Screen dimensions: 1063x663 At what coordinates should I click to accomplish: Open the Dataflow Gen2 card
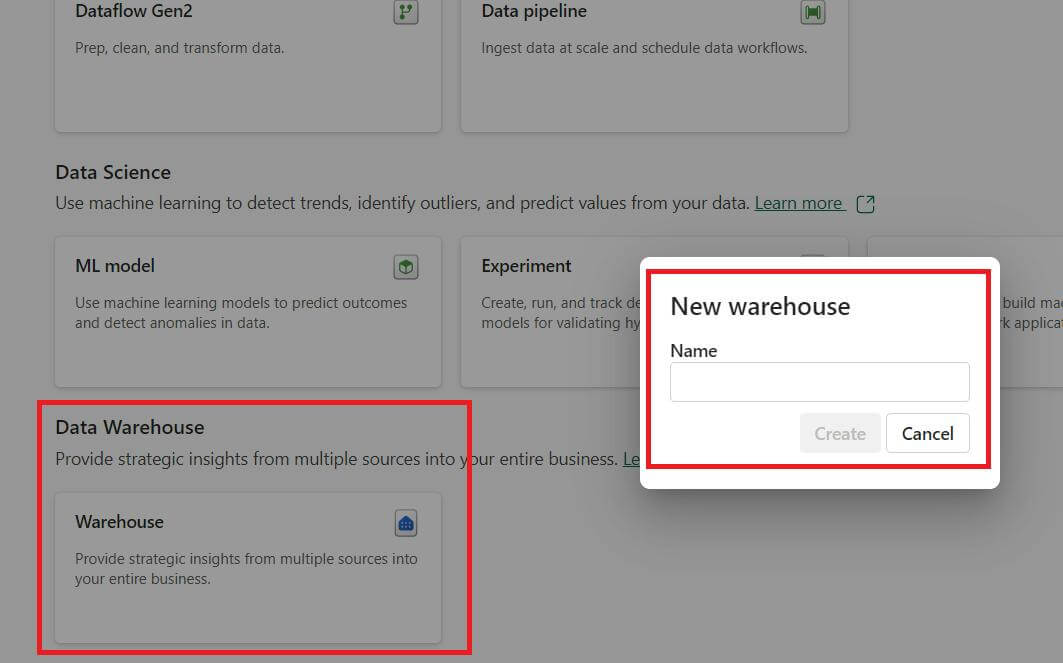tap(247, 64)
